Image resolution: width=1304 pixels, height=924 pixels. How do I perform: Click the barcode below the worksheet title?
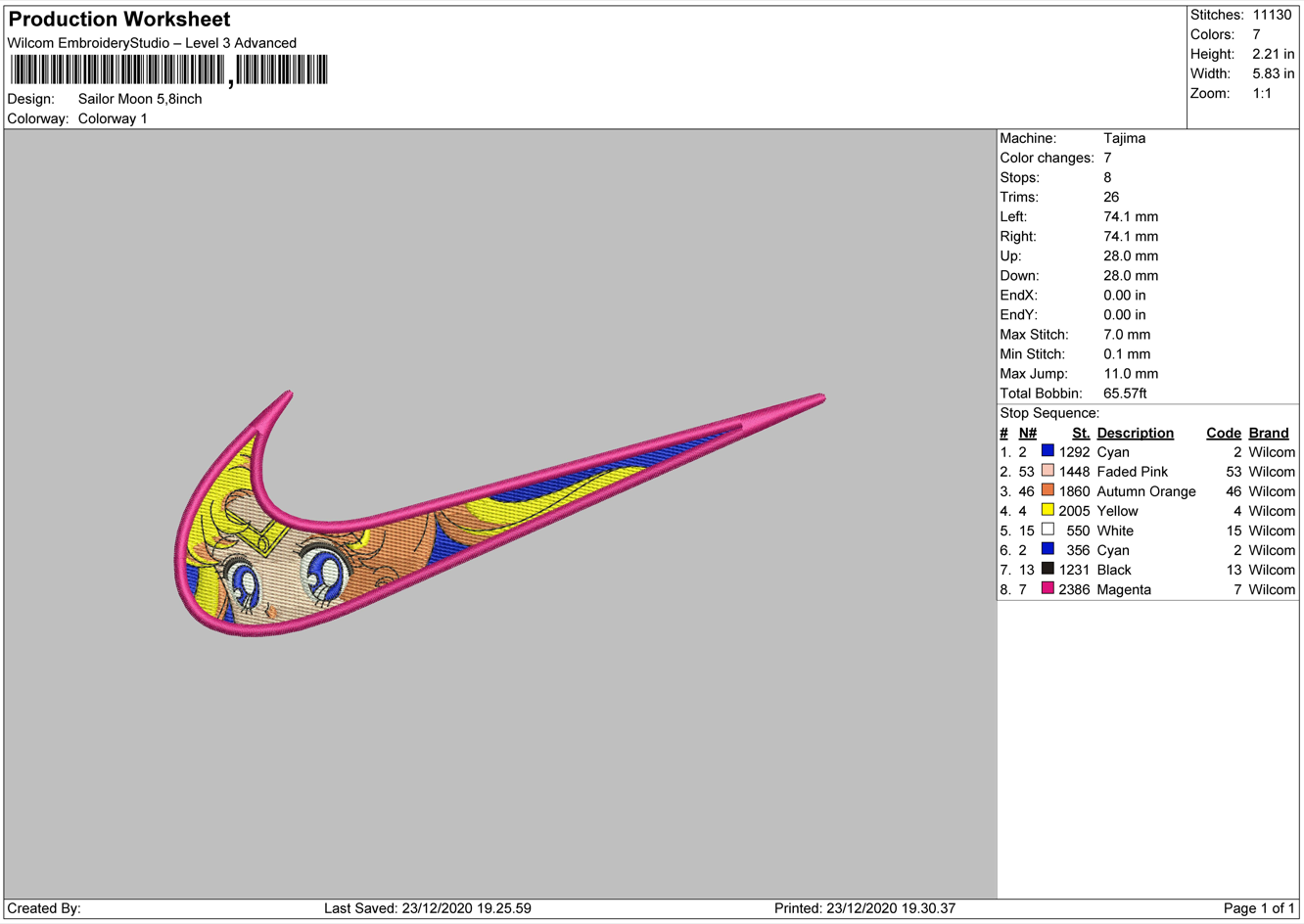point(168,70)
